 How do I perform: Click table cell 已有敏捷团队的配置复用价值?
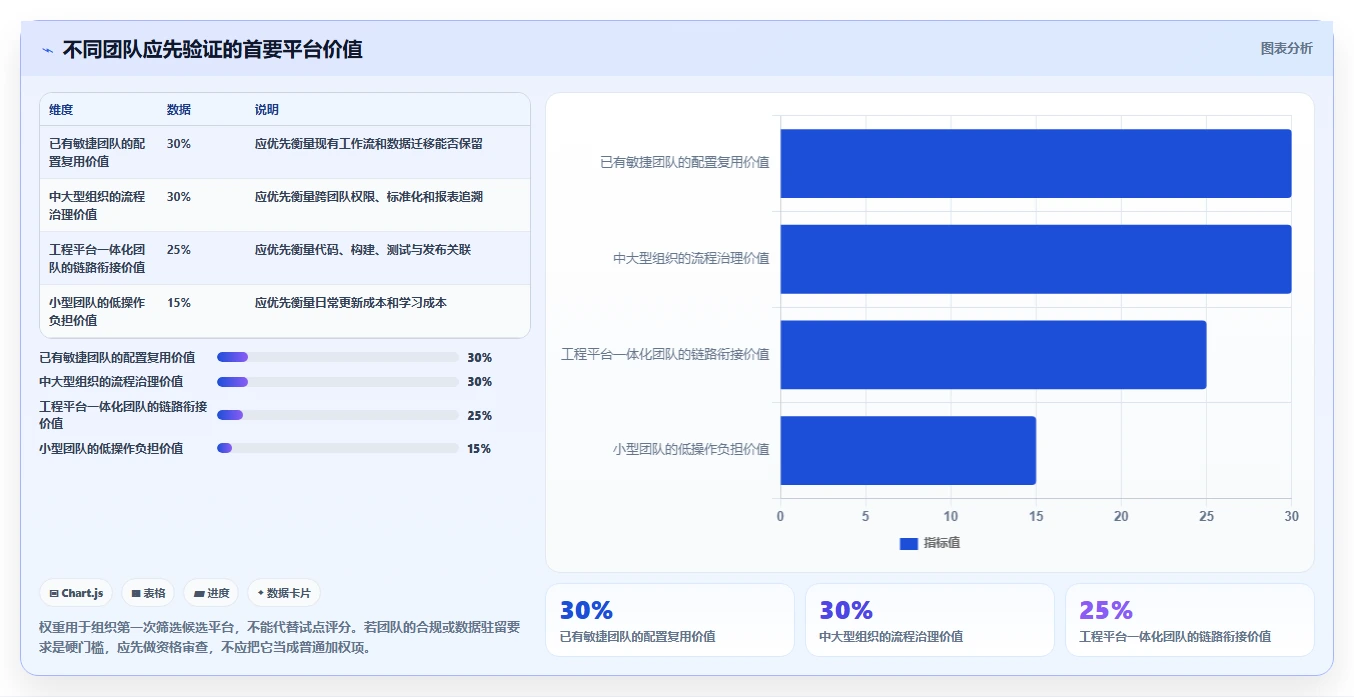tap(97, 152)
